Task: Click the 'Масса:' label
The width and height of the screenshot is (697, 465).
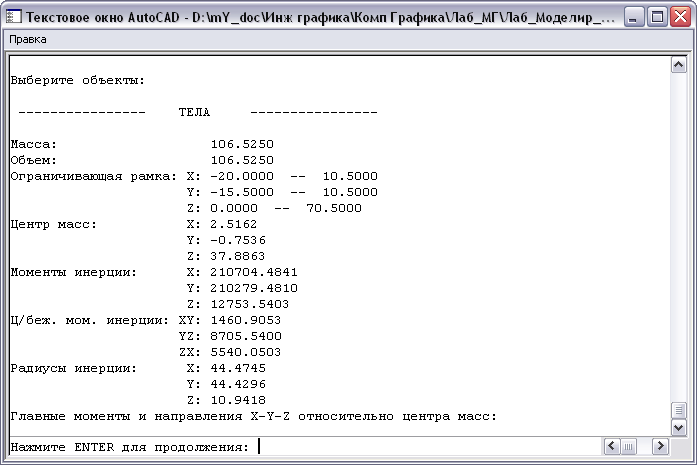Action: click(34, 144)
